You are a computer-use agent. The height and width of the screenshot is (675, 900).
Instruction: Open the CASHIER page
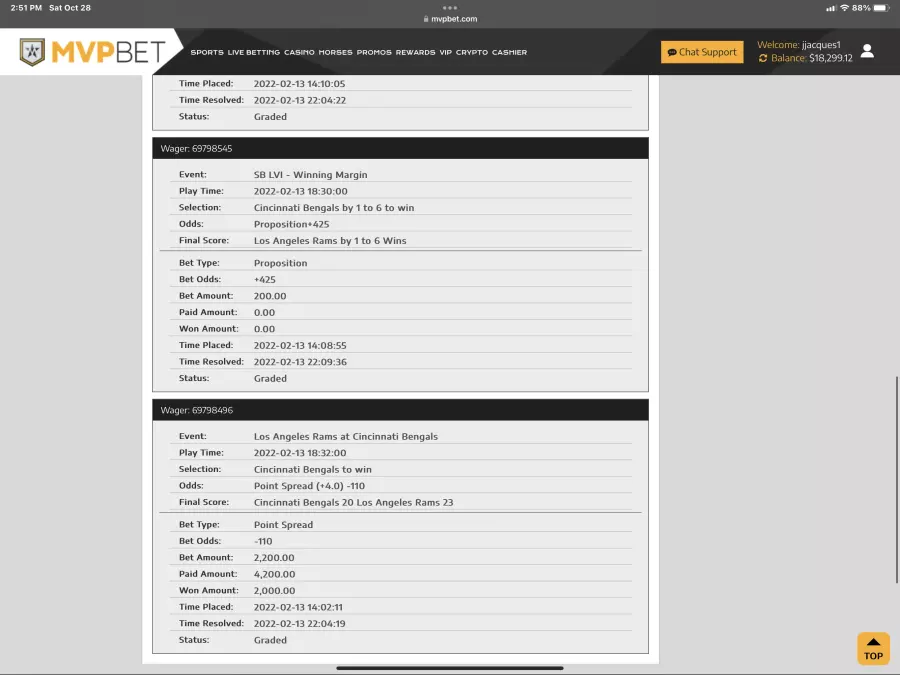pyautogui.click(x=509, y=52)
